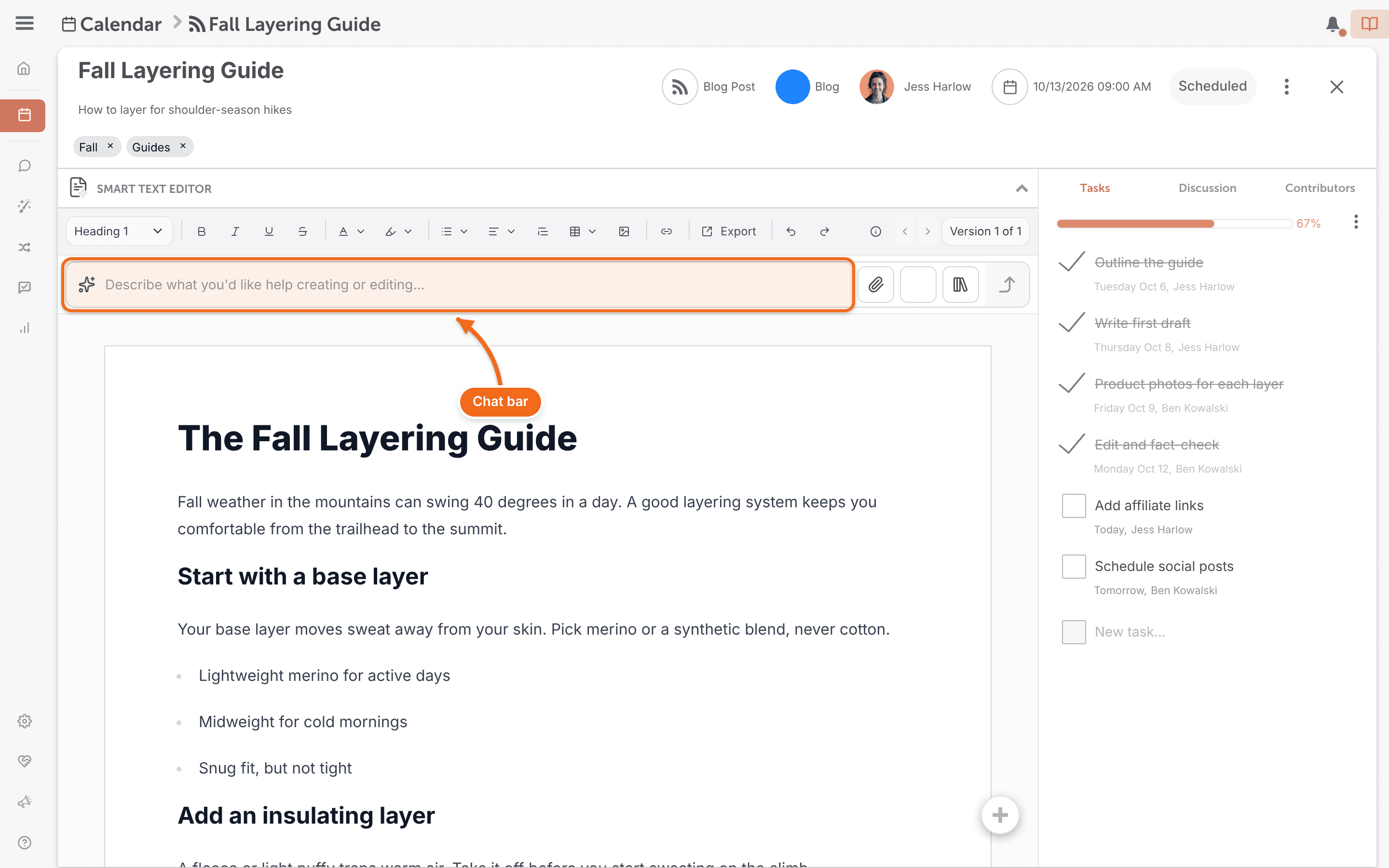Open the chat bubble icon in sidebar
The height and width of the screenshot is (868, 1389).
click(x=24, y=166)
